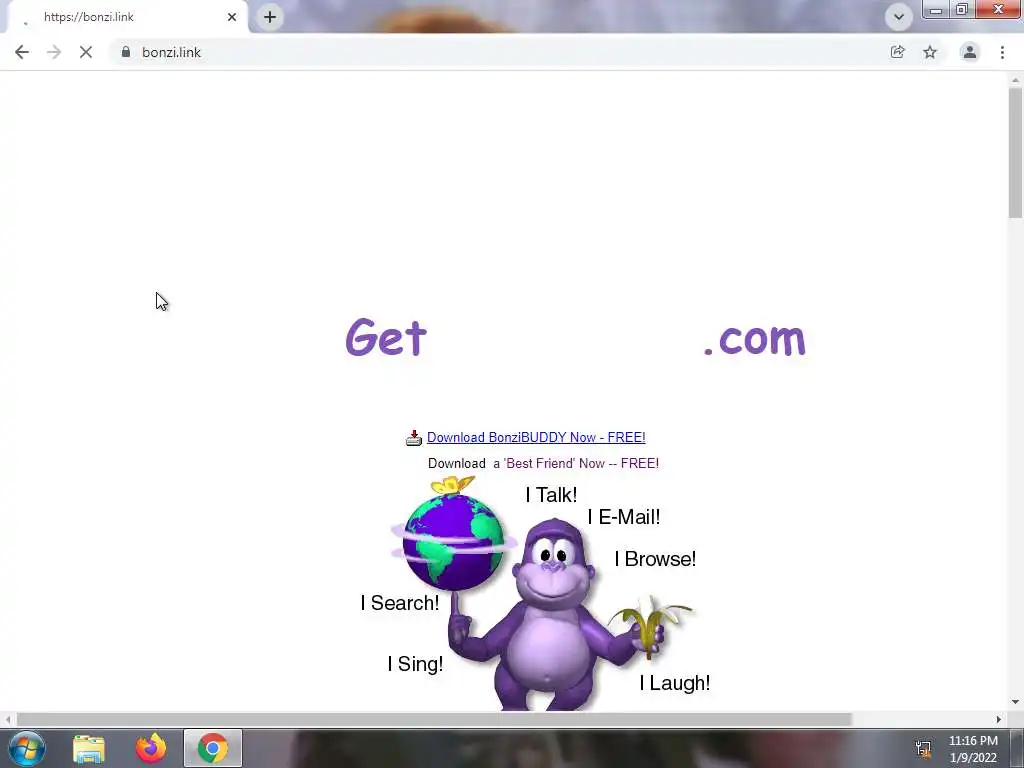The image size is (1024, 768).
Task: Stop loading the page
Action: (86, 52)
